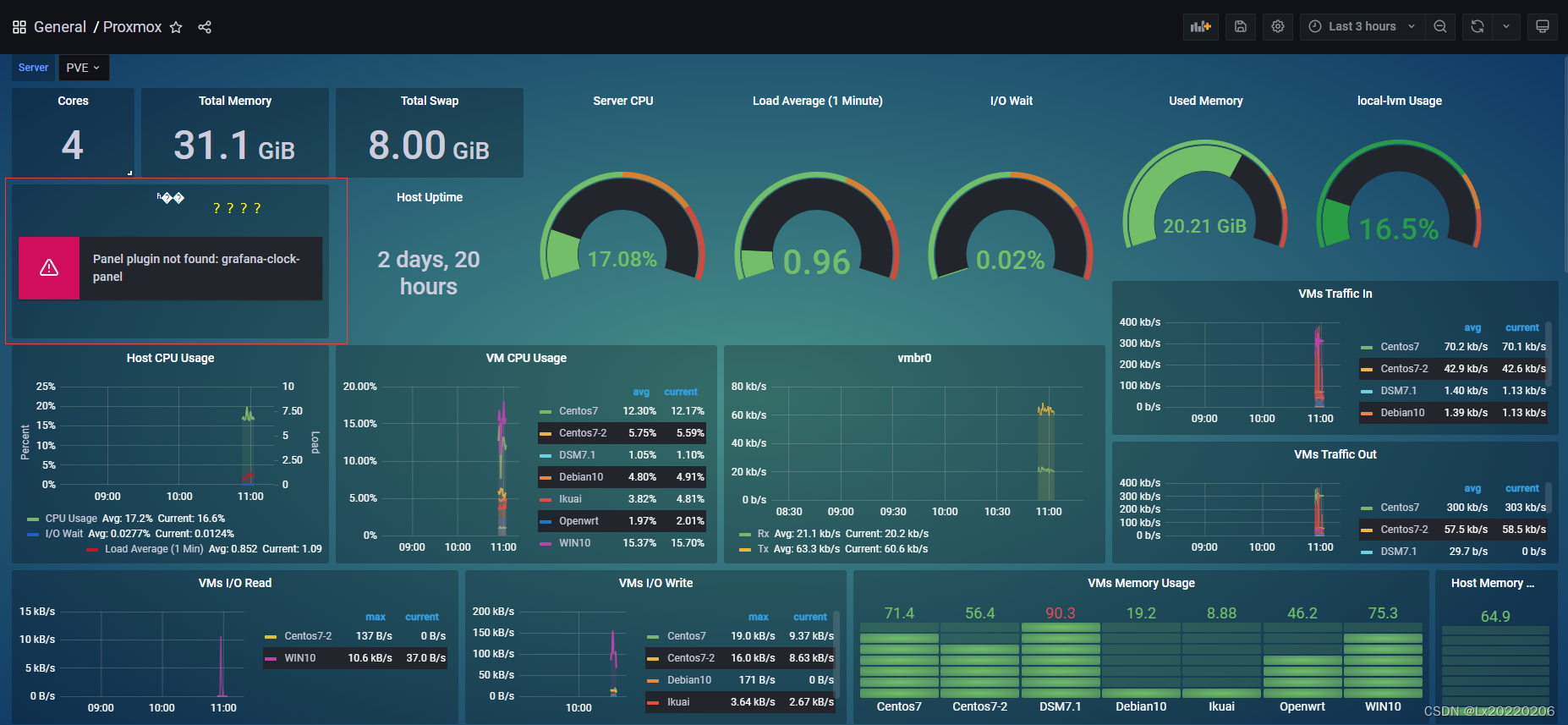Toggle Openwrt series in VM CPU Usage legend
The width and height of the screenshot is (1568, 725).
pos(578,521)
